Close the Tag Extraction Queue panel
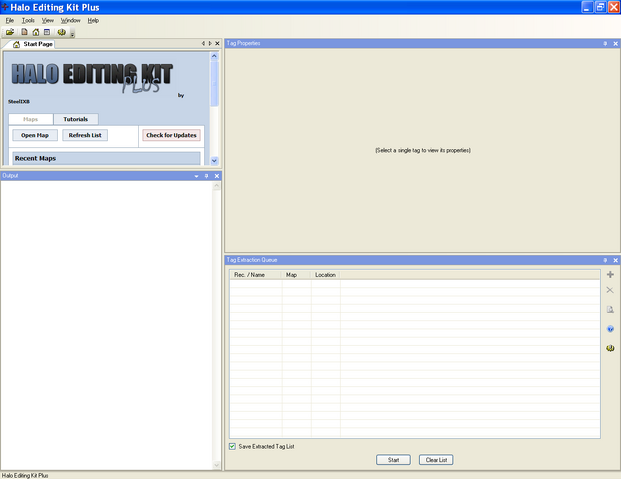 615,260
